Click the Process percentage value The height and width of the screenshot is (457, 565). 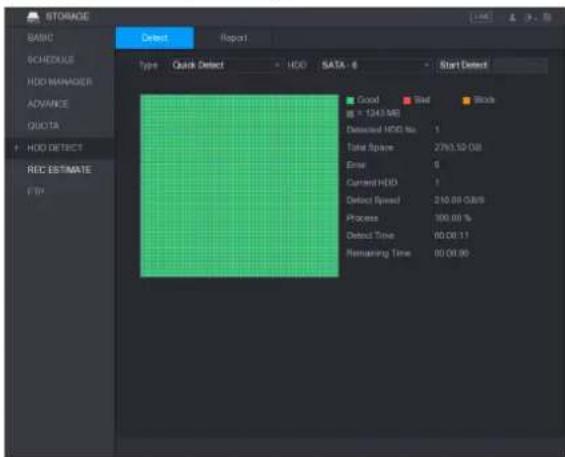[453, 218]
